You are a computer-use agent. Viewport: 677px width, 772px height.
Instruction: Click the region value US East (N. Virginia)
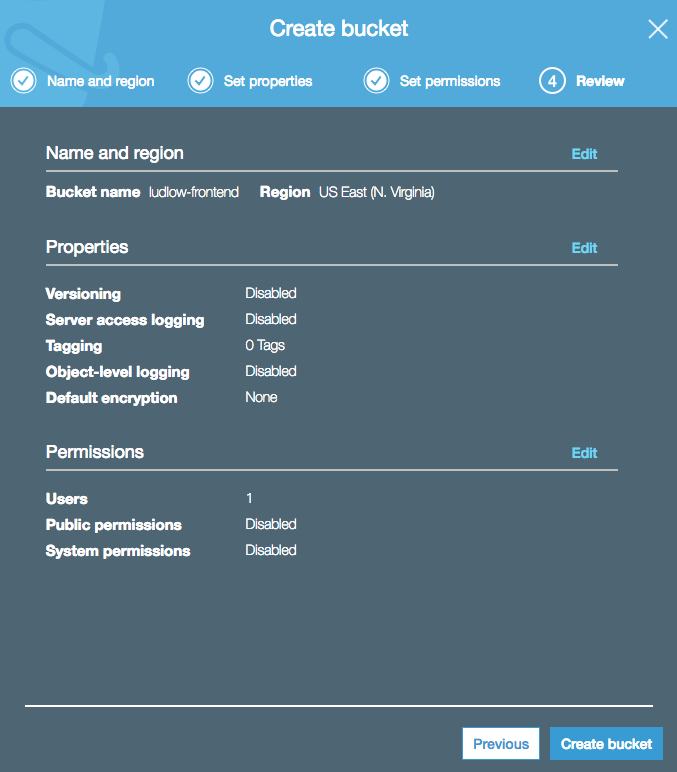pyautogui.click(x=377, y=192)
